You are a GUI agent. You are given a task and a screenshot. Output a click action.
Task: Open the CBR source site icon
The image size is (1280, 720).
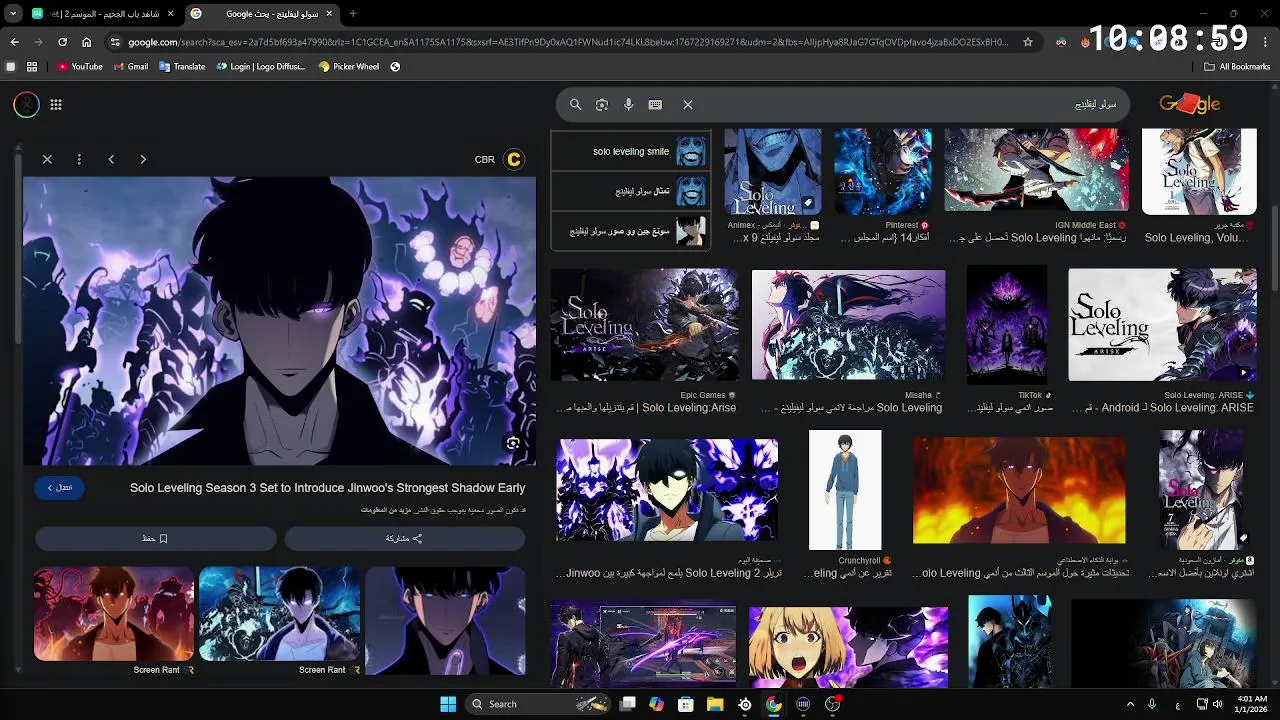coord(514,159)
